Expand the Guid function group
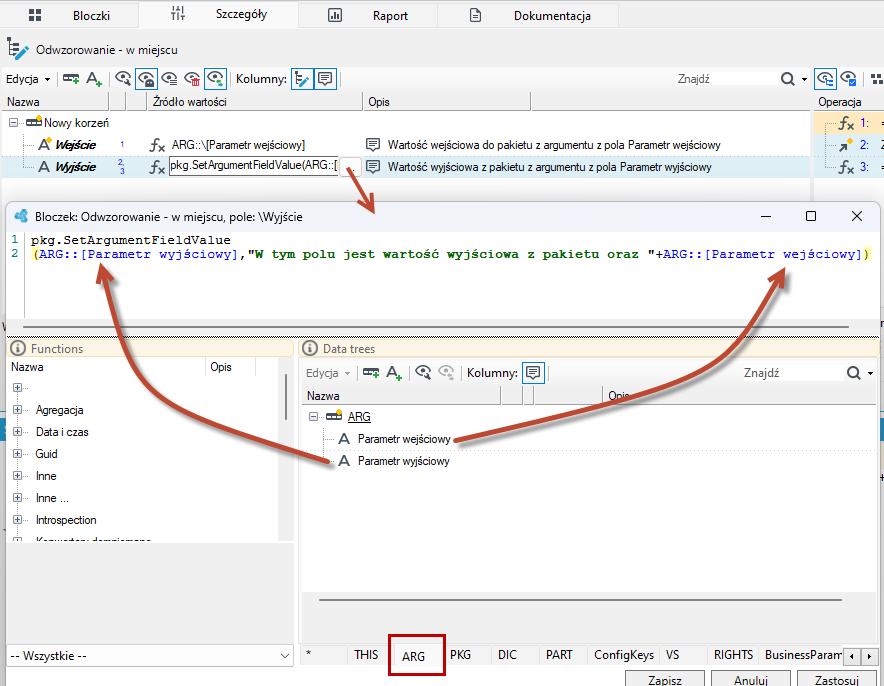This screenshot has width=884, height=686. [x=17, y=454]
